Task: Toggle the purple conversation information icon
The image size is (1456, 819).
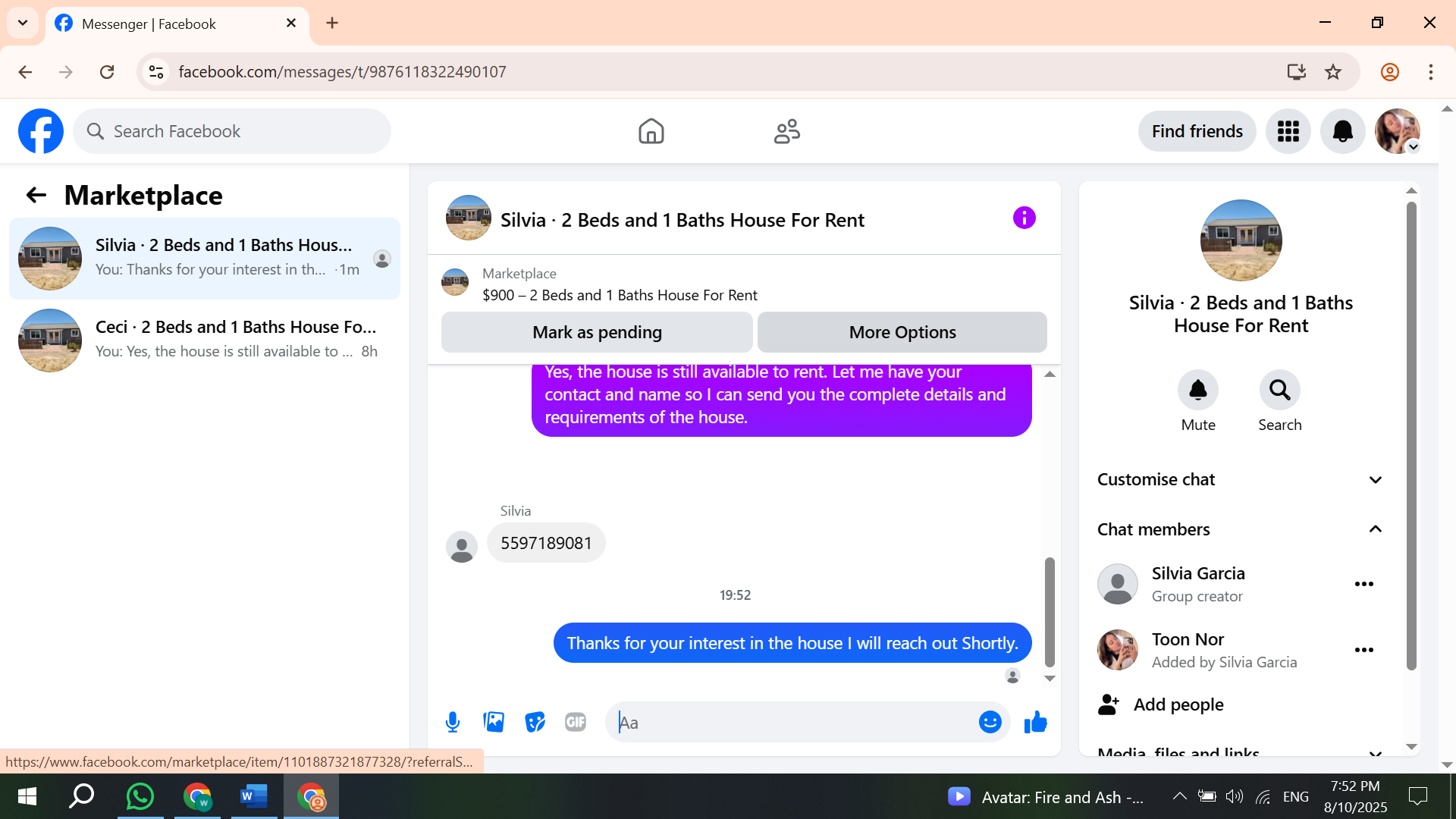Action: [1024, 218]
